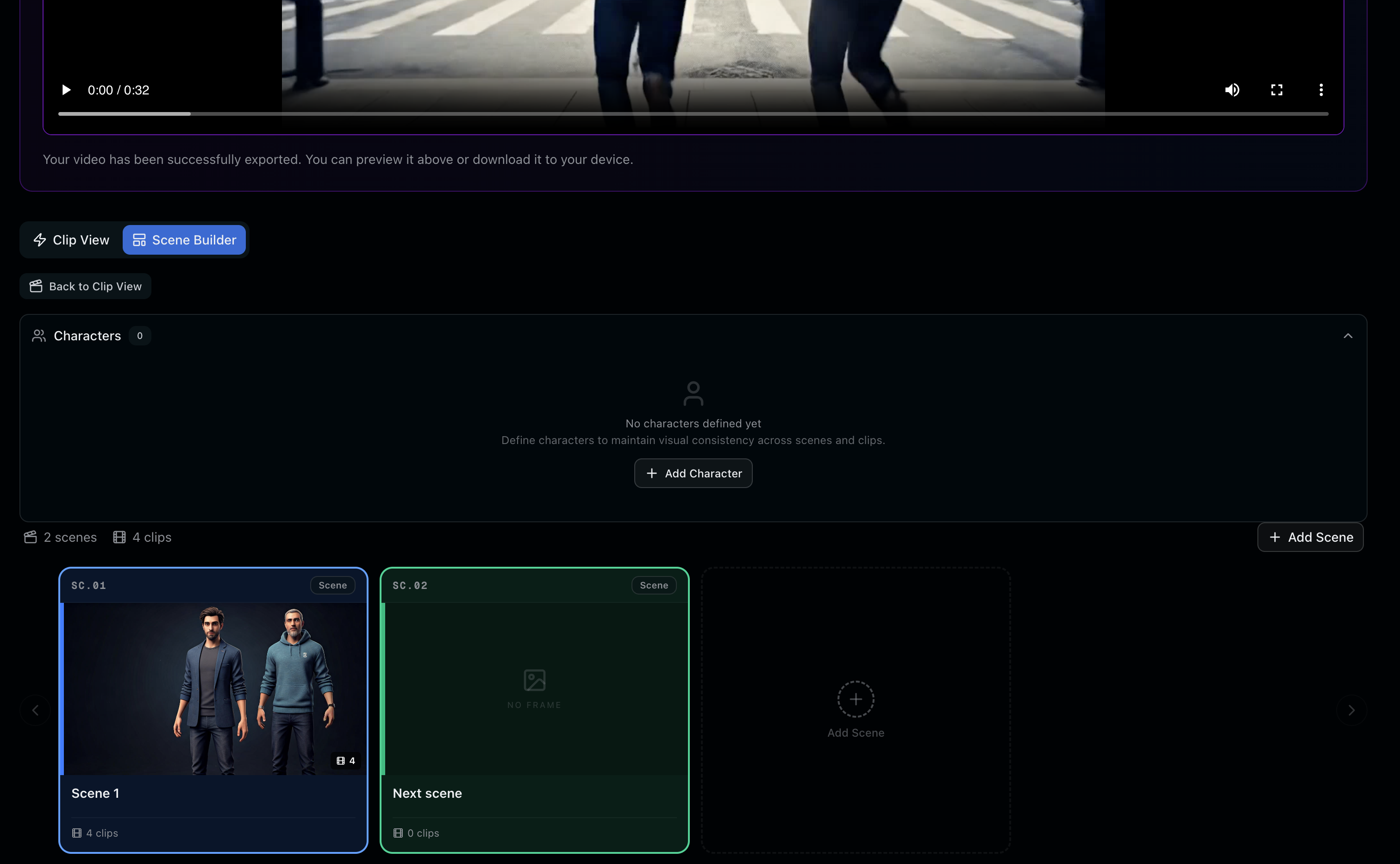Click the export success message text
The width and height of the screenshot is (1400, 864).
(337, 159)
